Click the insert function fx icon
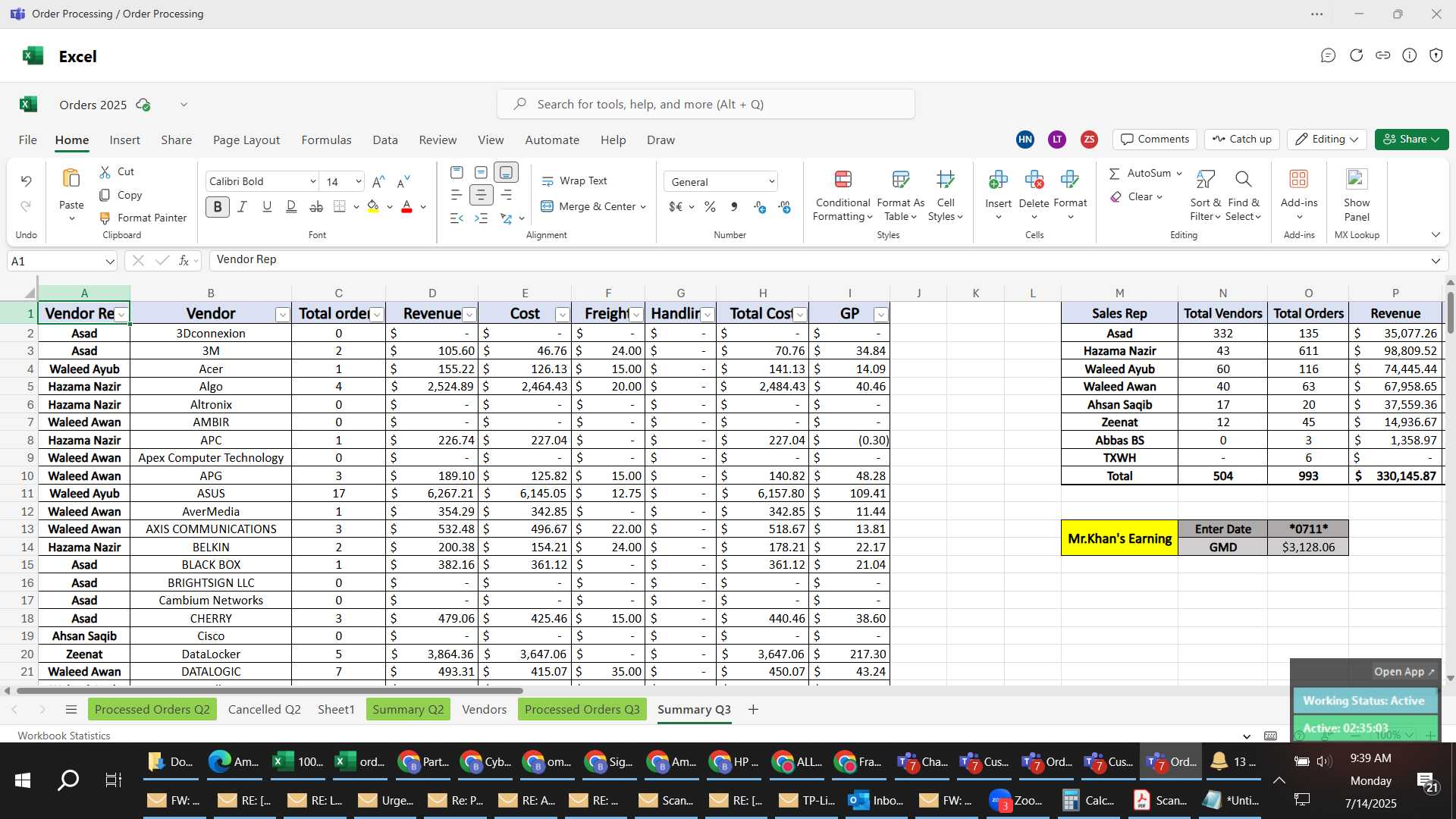This screenshot has height=819, width=1456. [x=184, y=261]
